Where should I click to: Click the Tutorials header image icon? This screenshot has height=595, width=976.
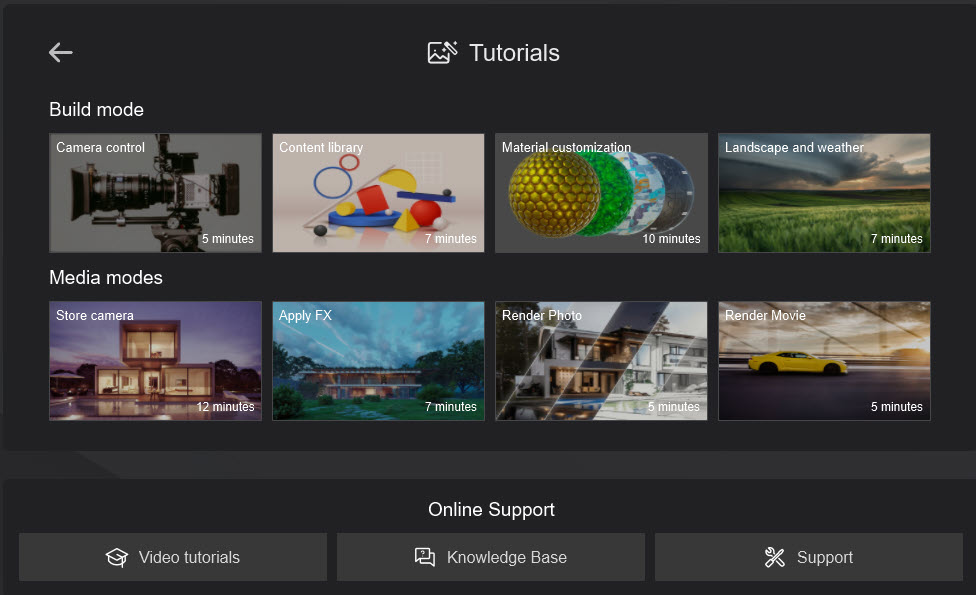click(x=442, y=53)
